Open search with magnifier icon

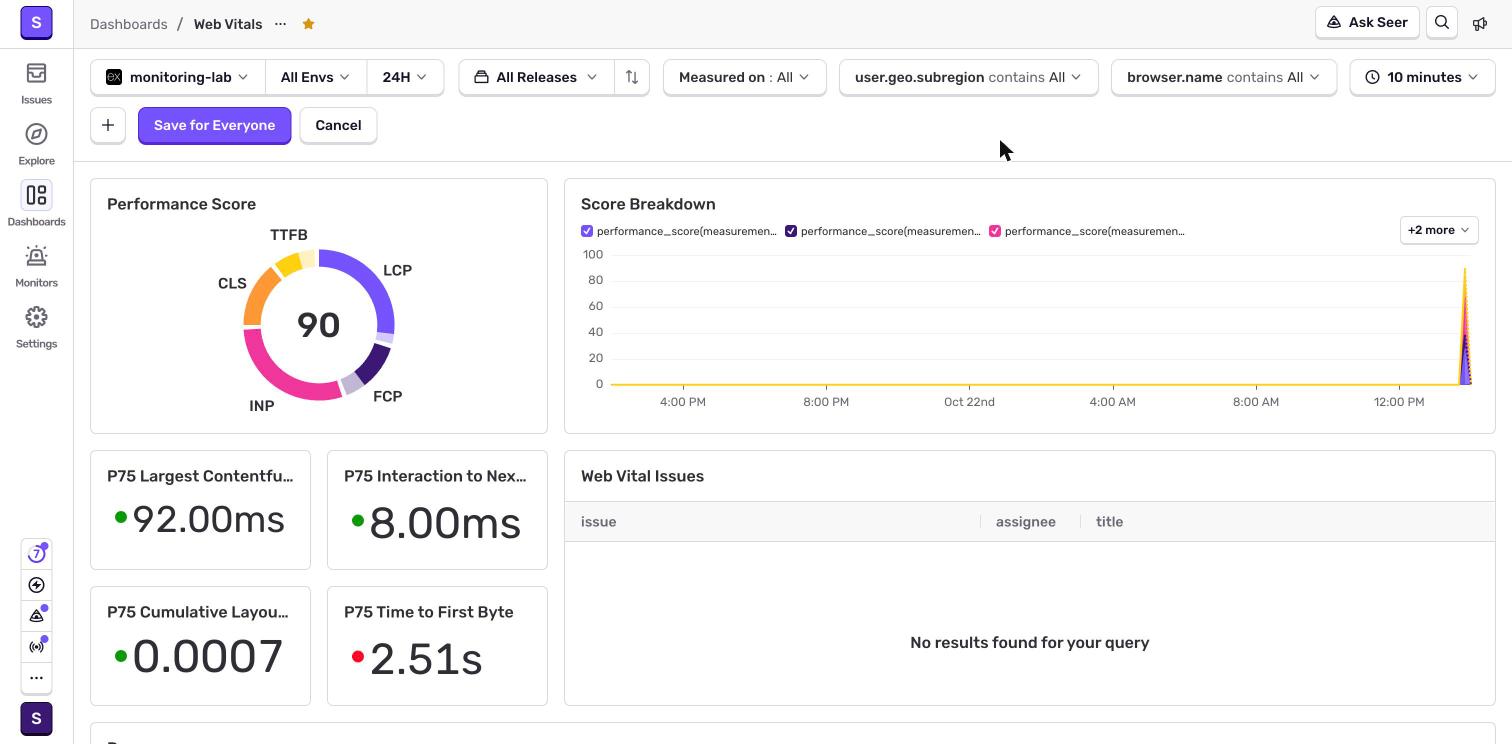1442,23
